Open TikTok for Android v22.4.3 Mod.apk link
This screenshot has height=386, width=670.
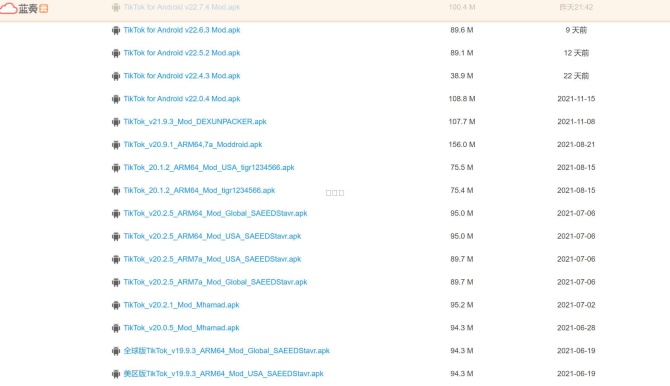point(182,76)
